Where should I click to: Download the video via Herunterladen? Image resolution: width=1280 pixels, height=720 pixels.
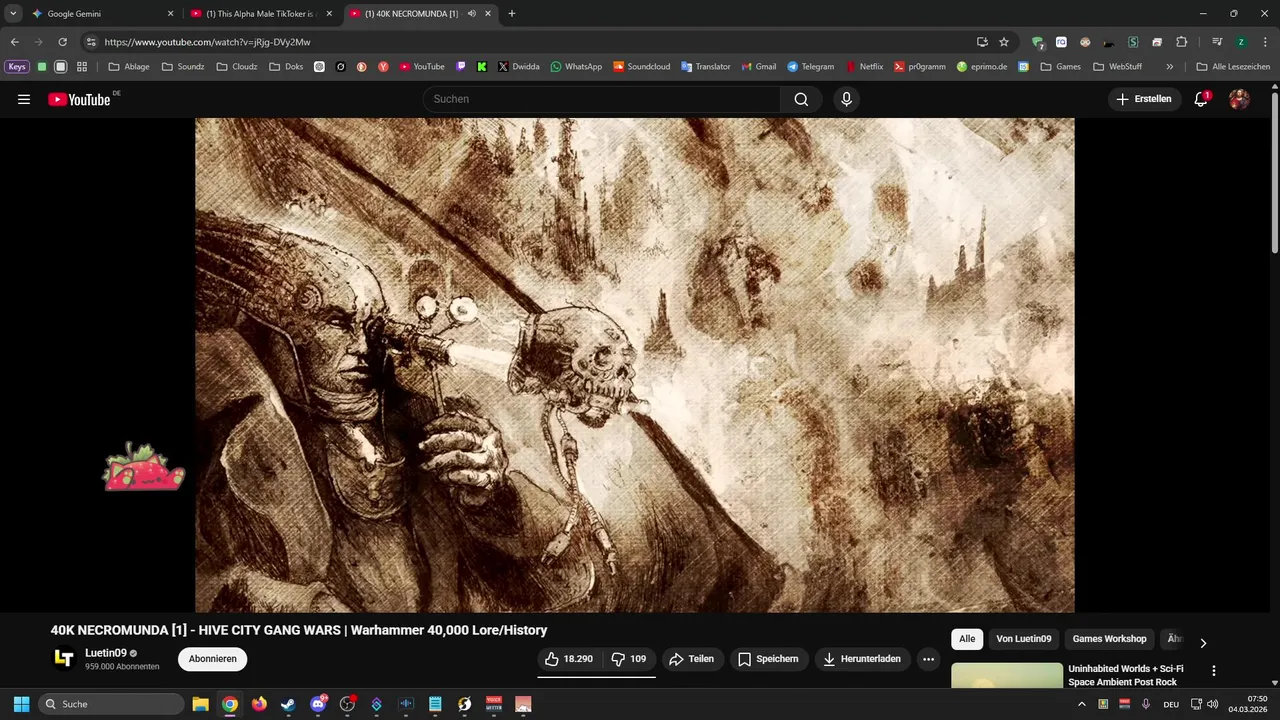coord(862,659)
